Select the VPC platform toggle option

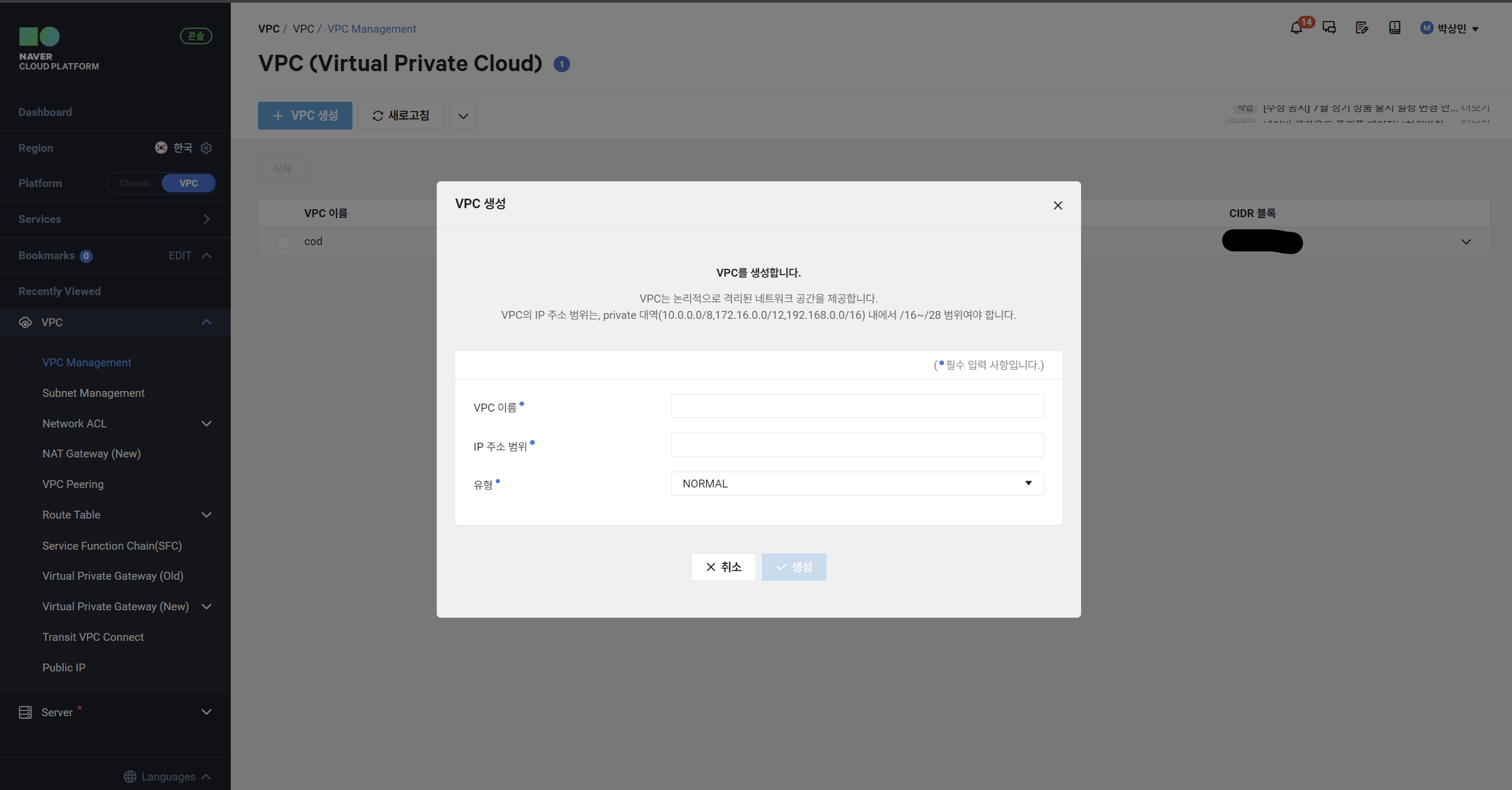click(189, 183)
